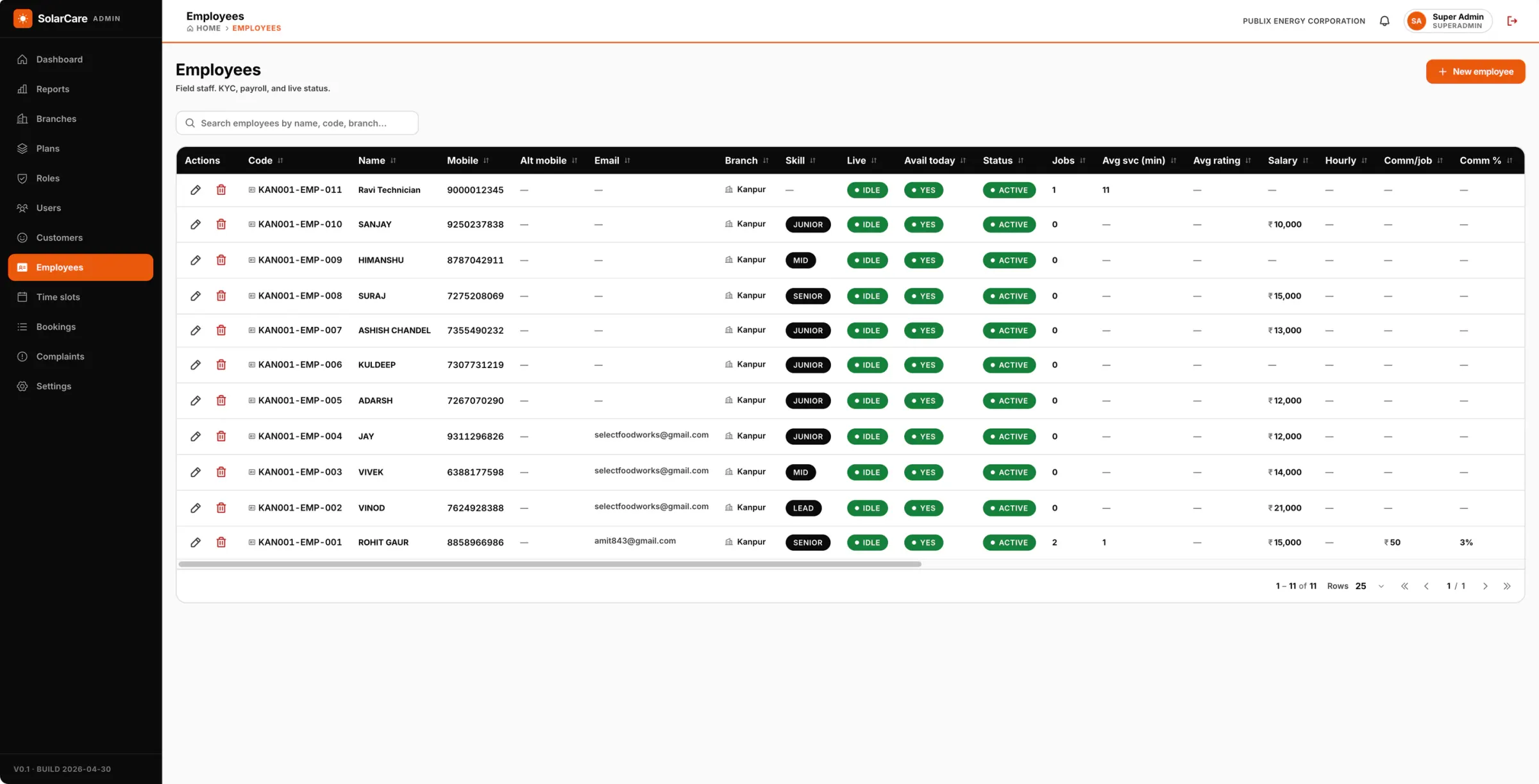
Task: Sort table by Name column
Action: (x=377, y=160)
